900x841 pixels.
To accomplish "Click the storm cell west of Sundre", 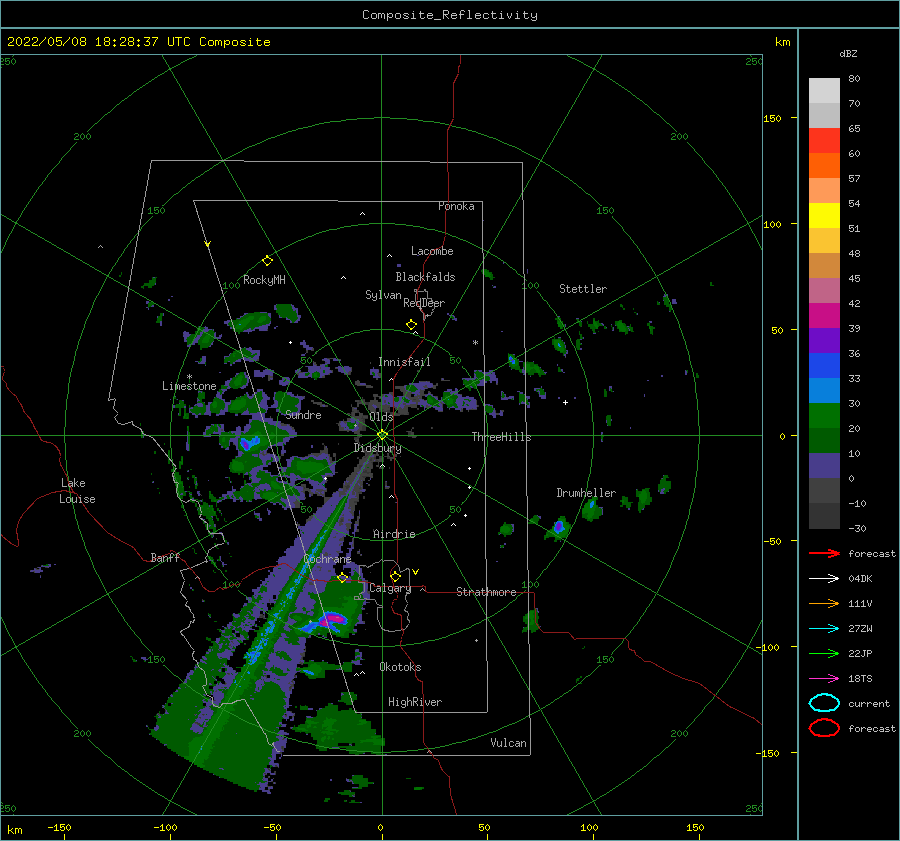I will 249,443.
